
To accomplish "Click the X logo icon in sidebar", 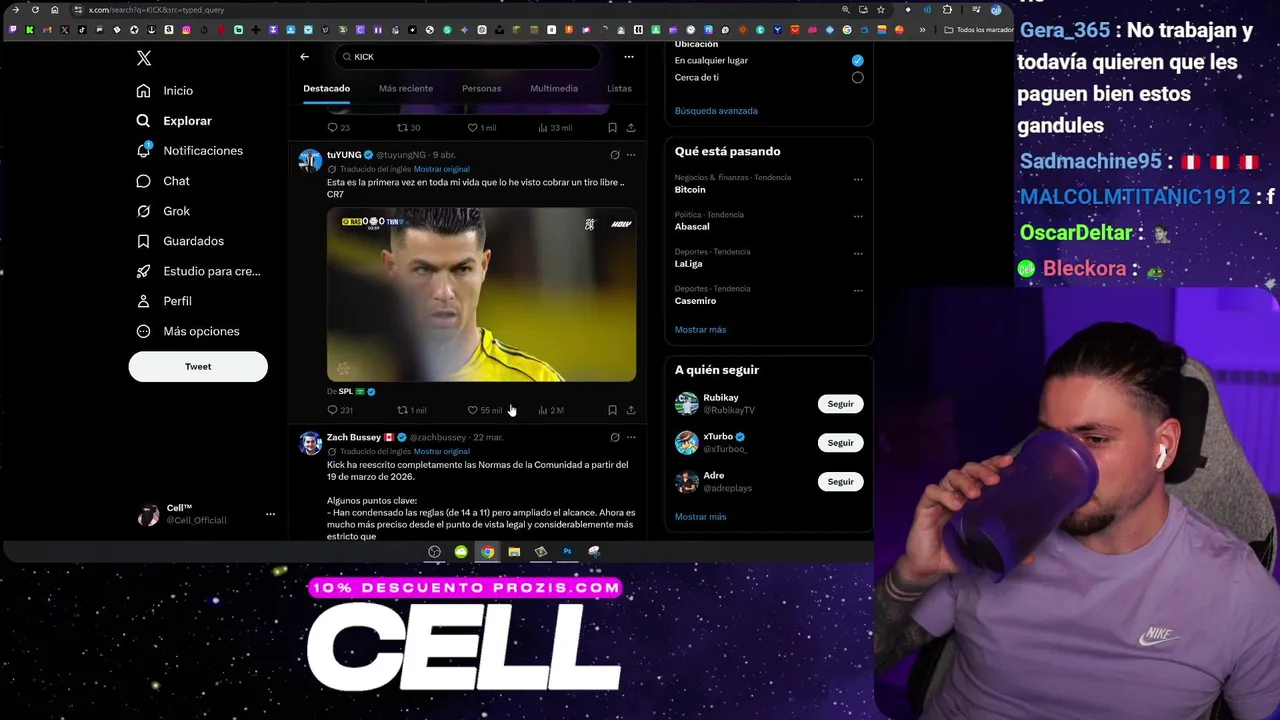I will [144, 58].
